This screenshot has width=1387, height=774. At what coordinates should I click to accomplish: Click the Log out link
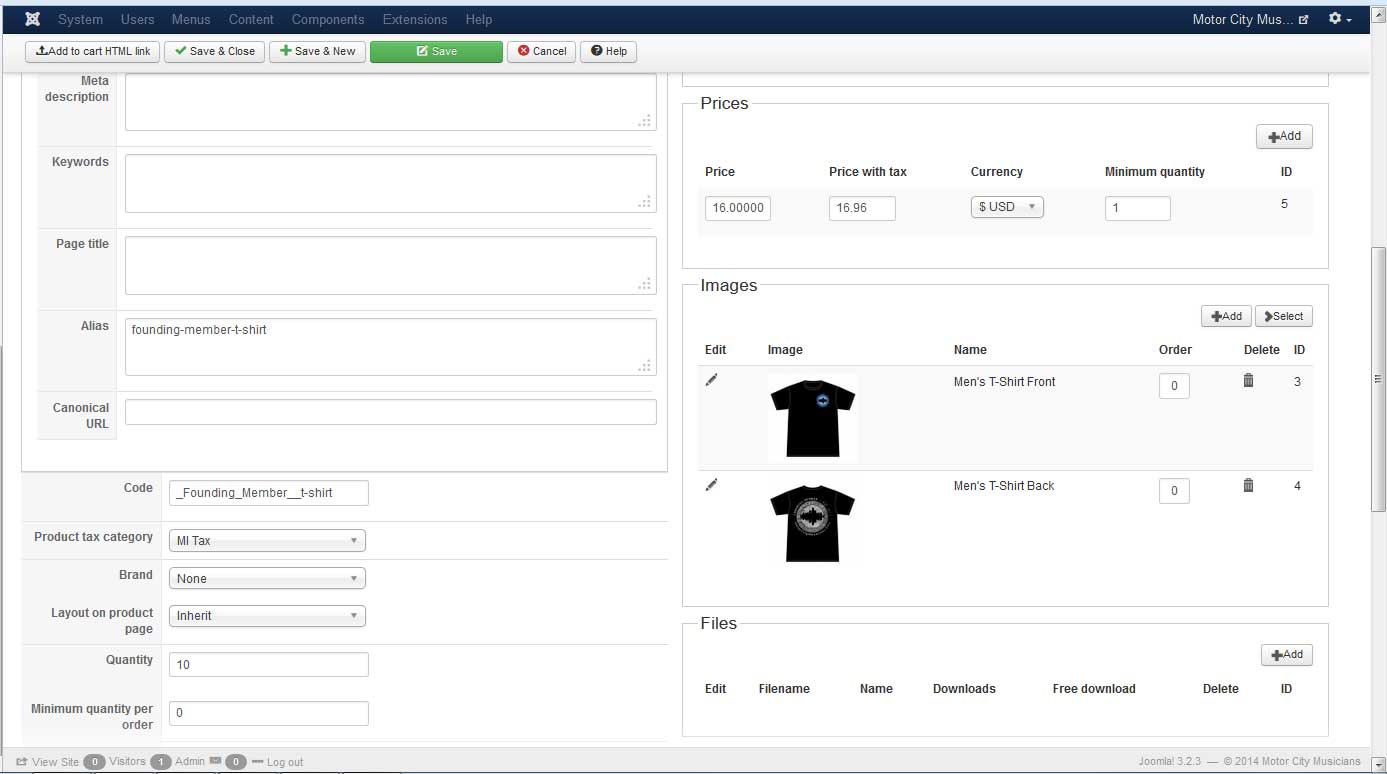(x=284, y=762)
